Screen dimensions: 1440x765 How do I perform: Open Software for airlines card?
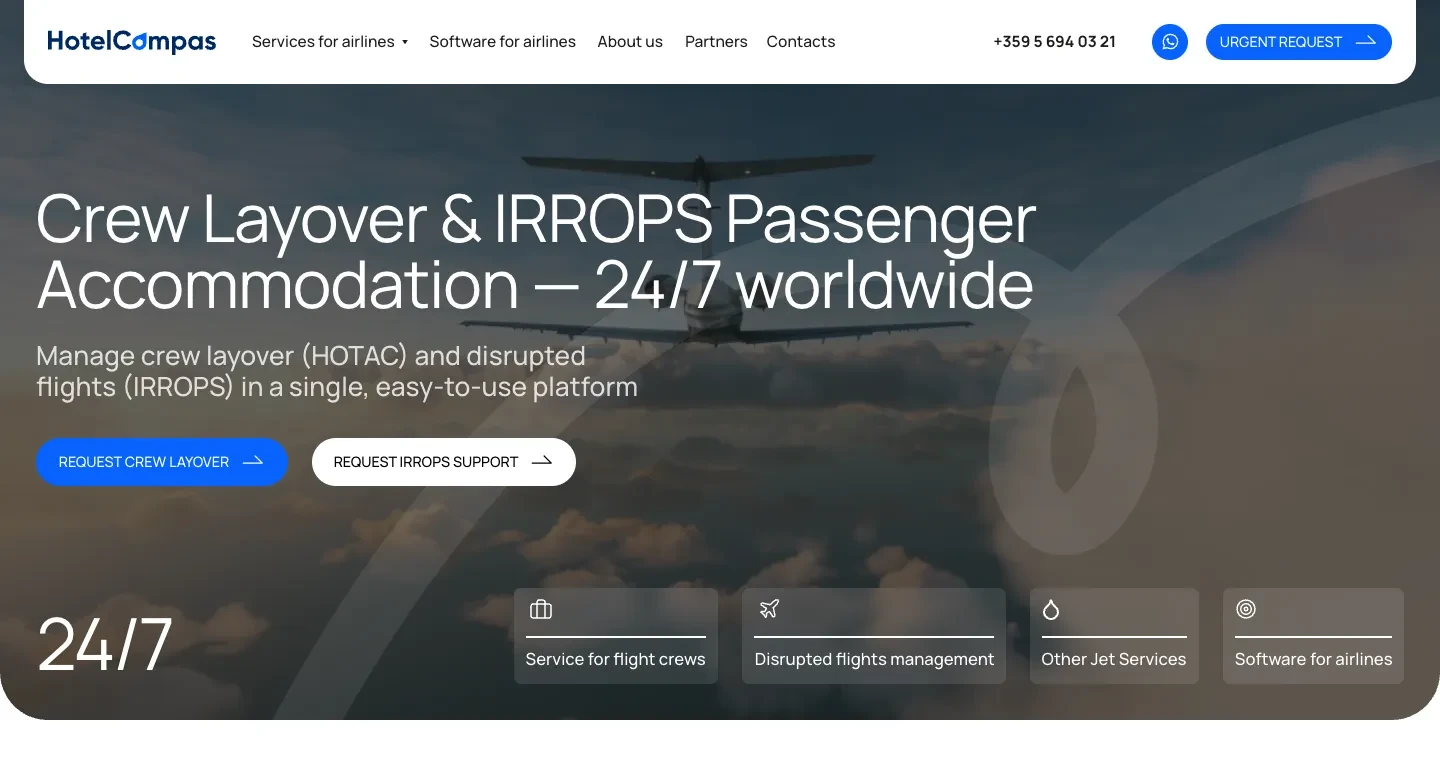tap(1313, 636)
